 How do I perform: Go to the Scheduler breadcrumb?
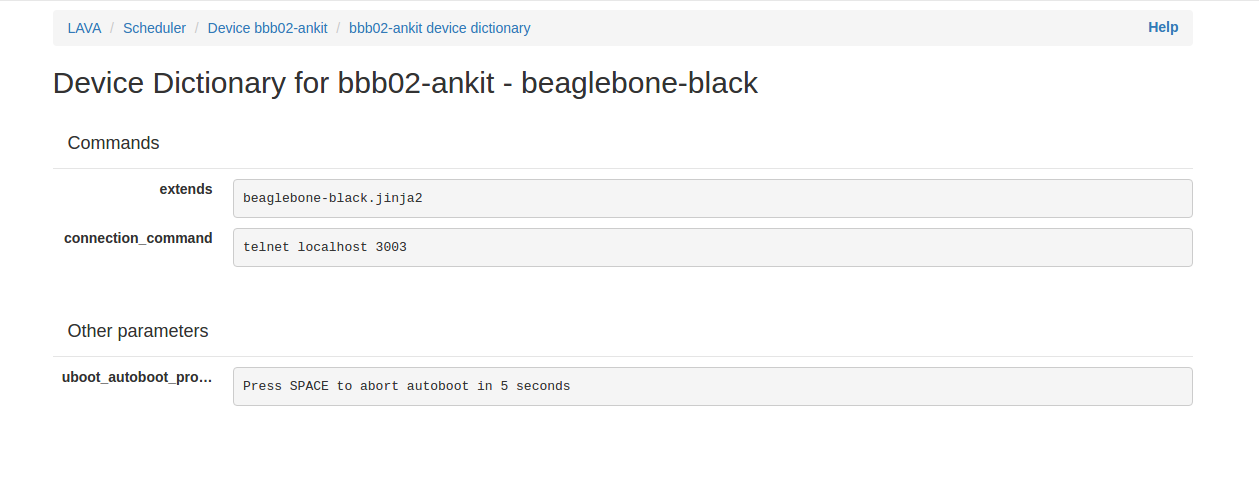tap(154, 28)
